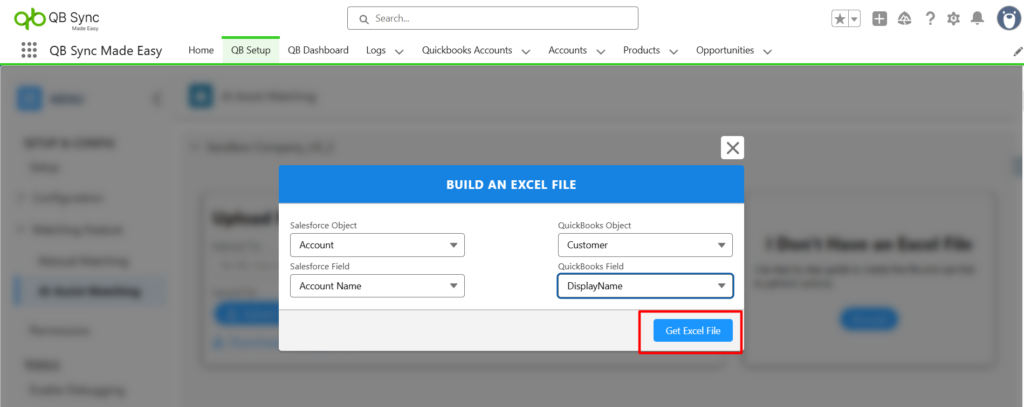Click the Get Excel File button
The height and width of the screenshot is (407, 1024).
point(693,331)
